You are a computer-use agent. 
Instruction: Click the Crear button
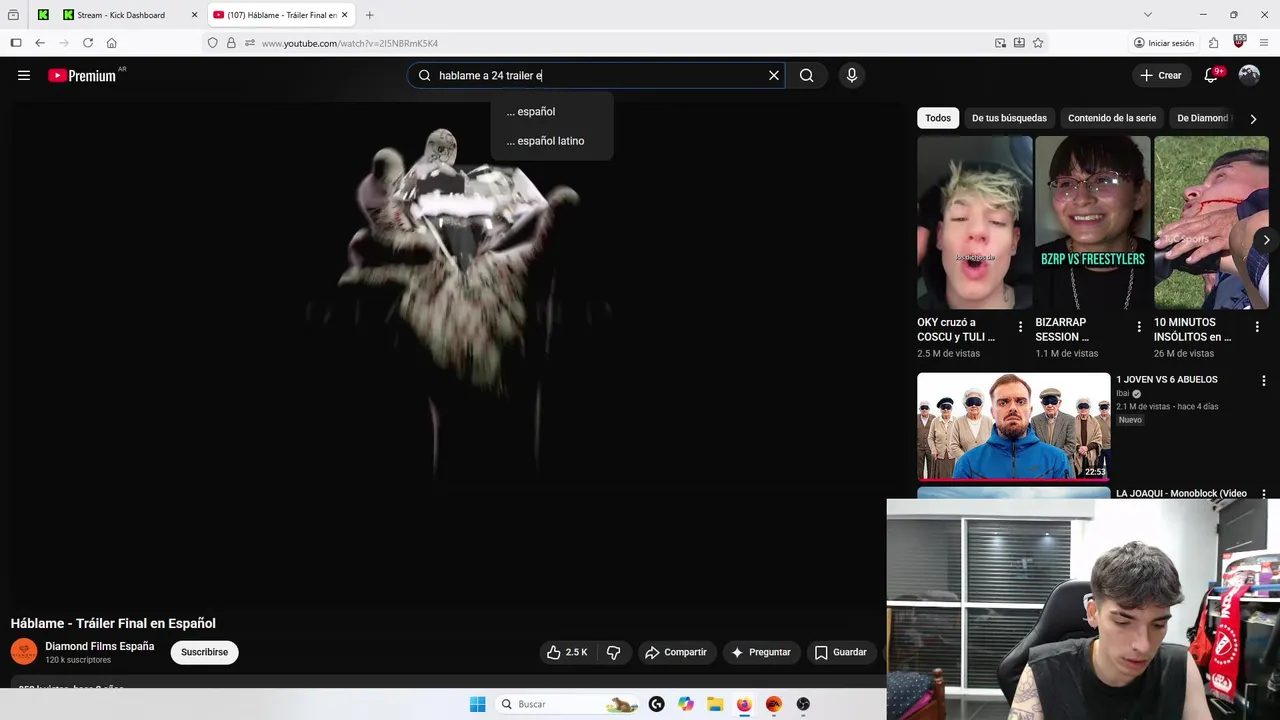click(1161, 75)
